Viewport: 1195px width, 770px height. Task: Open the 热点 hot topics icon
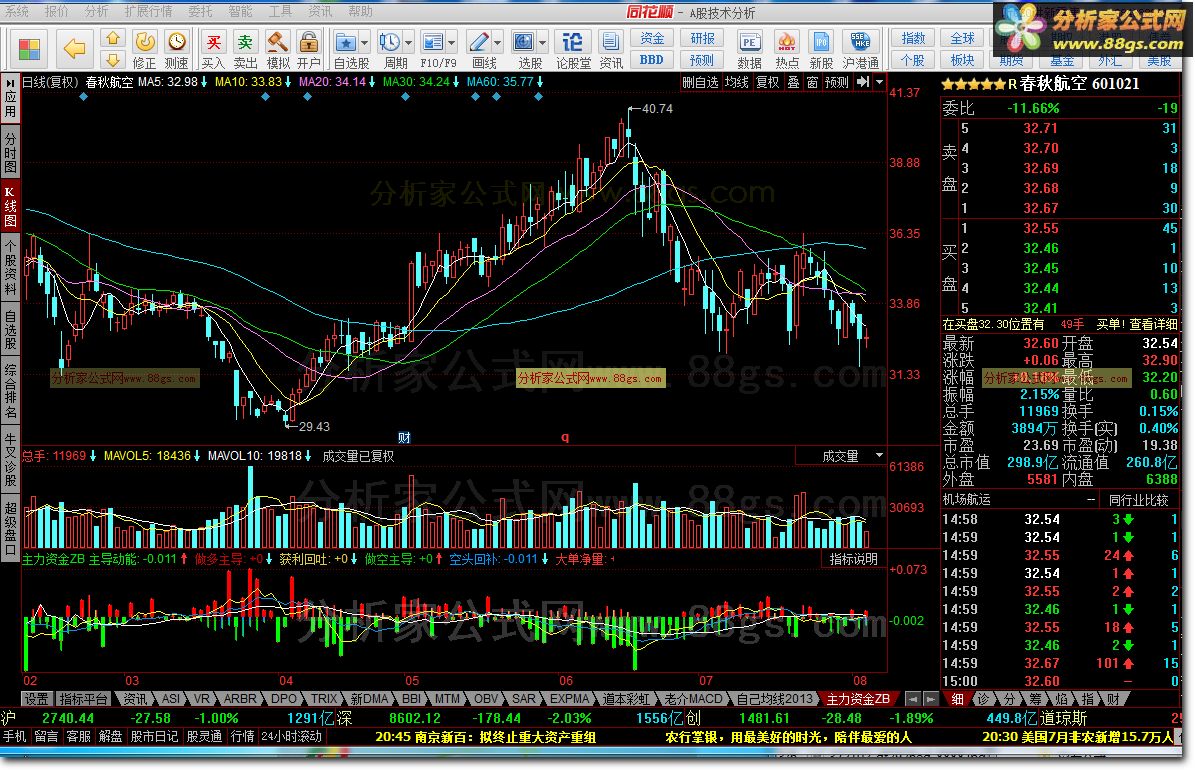click(787, 50)
